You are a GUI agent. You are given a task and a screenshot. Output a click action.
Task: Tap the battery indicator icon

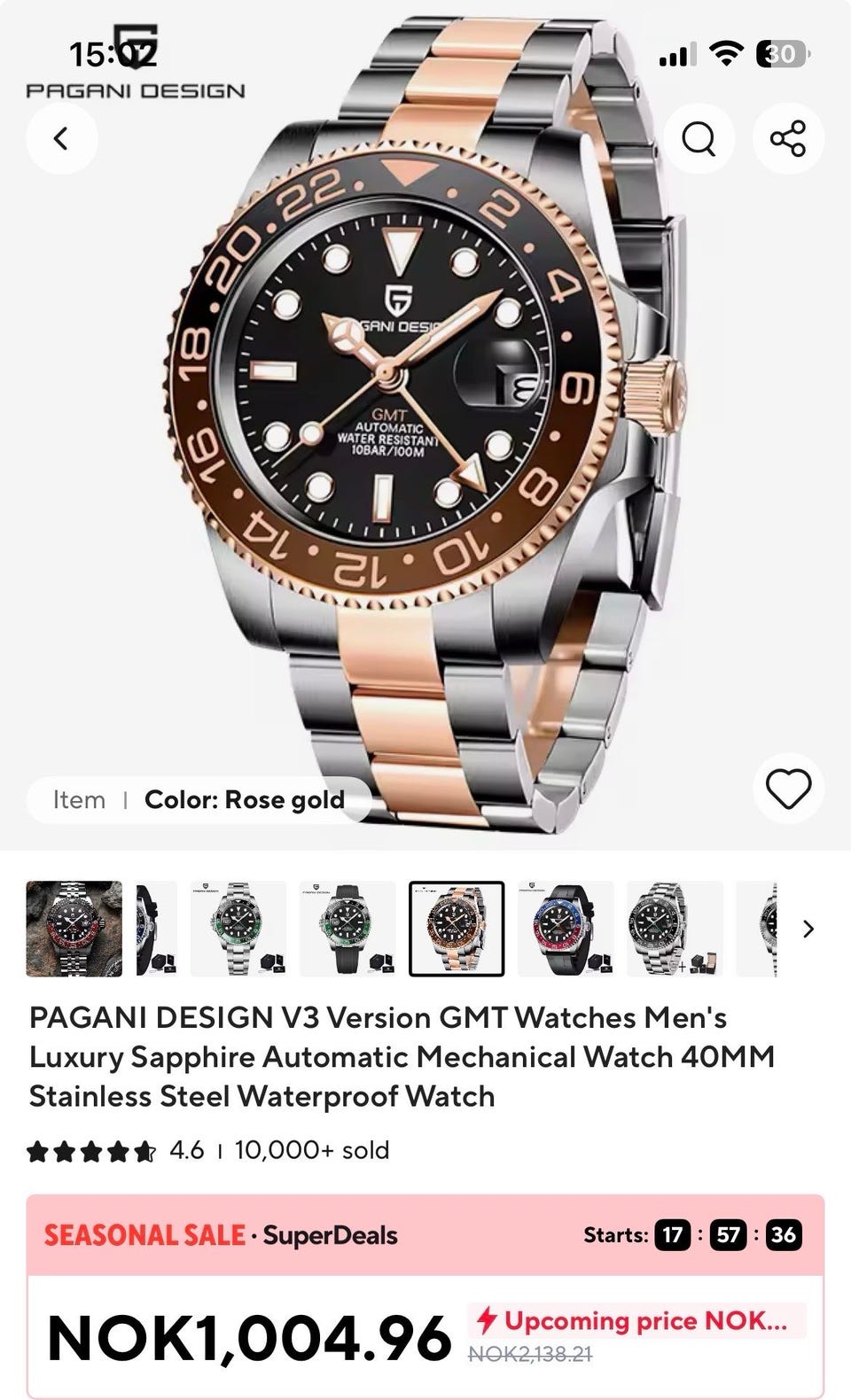click(783, 54)
